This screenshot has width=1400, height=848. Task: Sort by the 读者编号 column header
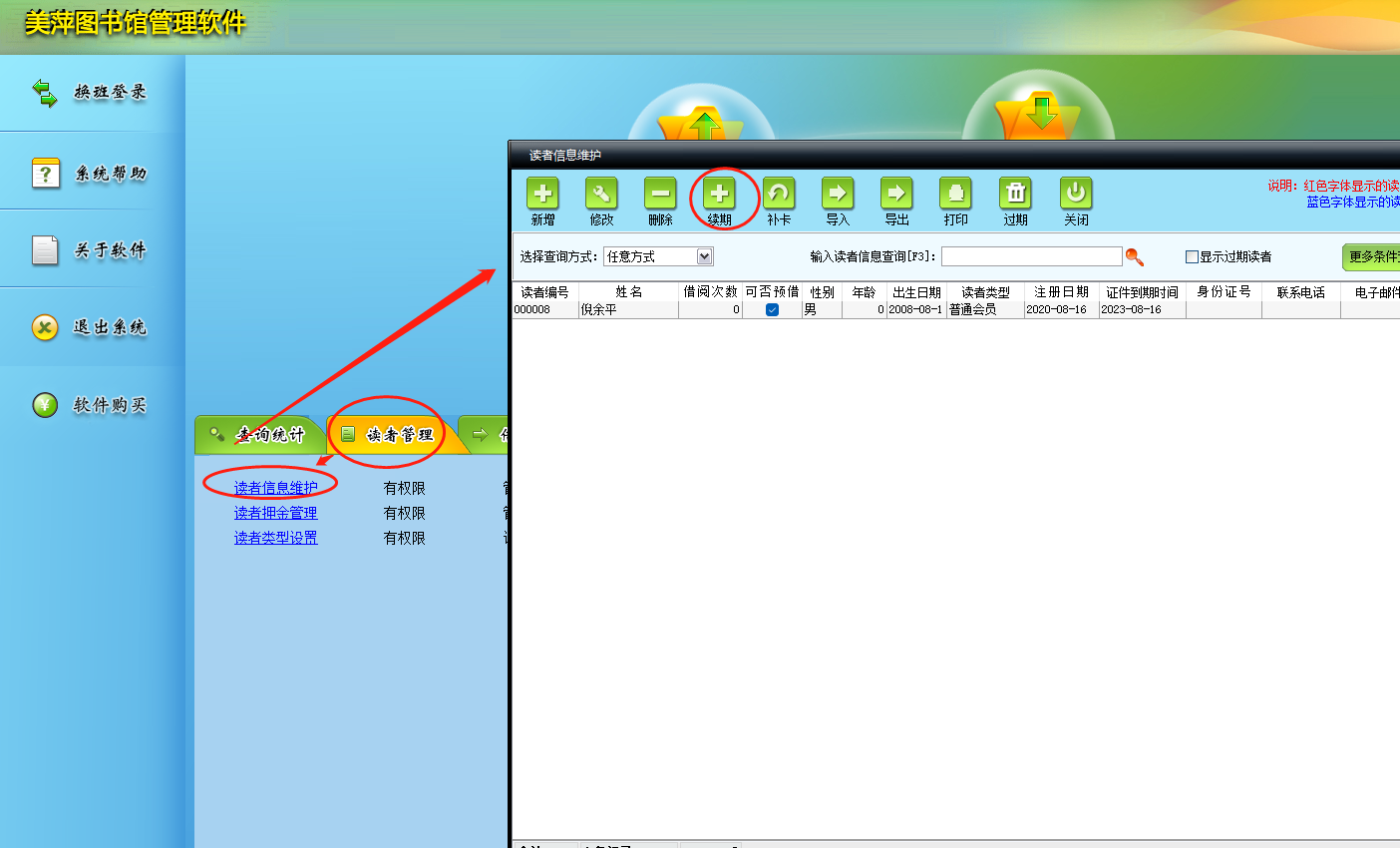[544, 292]
